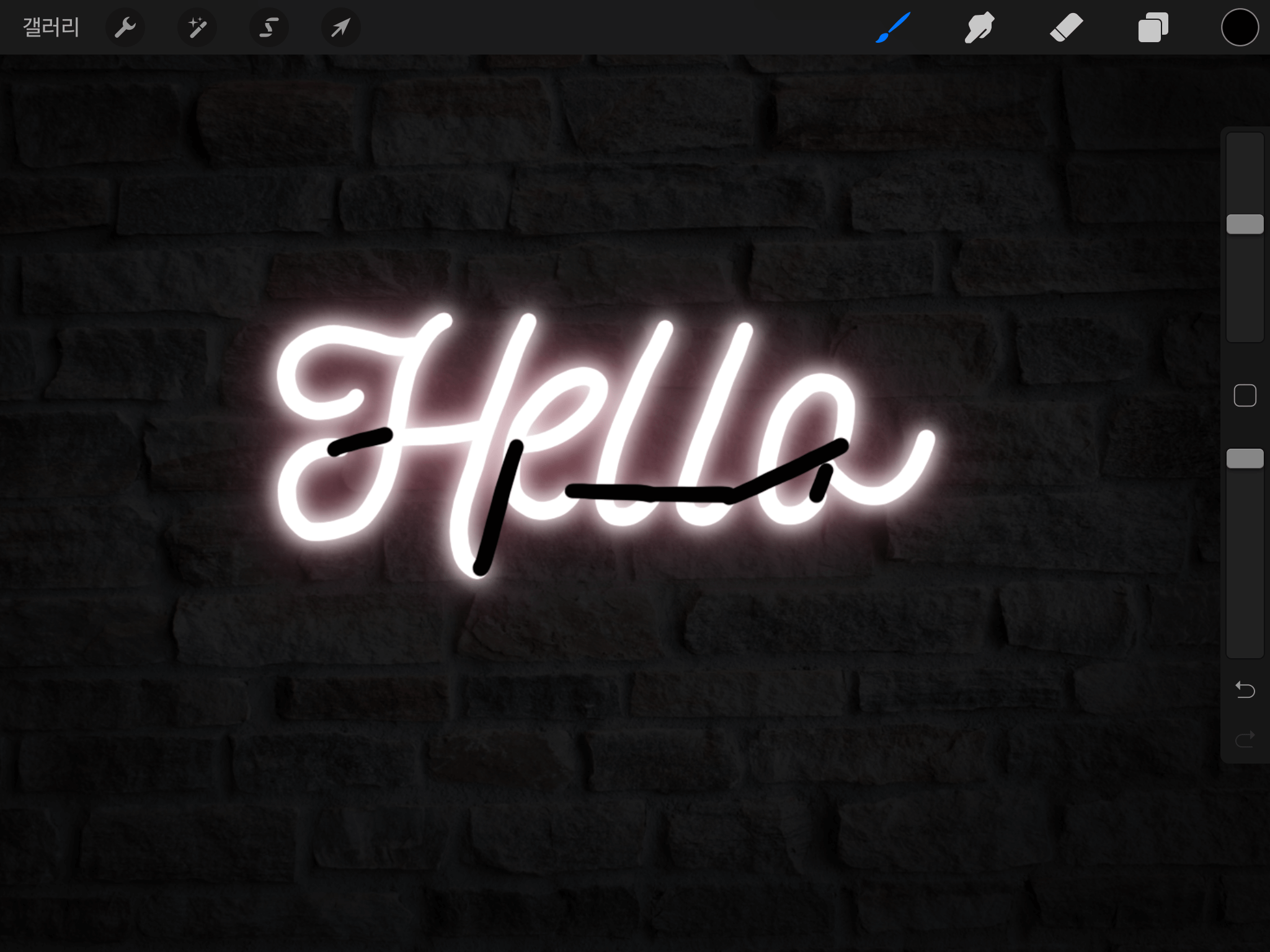Select the Smudge finger tool
This screenshot has width=1270, height=952.
tap(979, 28)
